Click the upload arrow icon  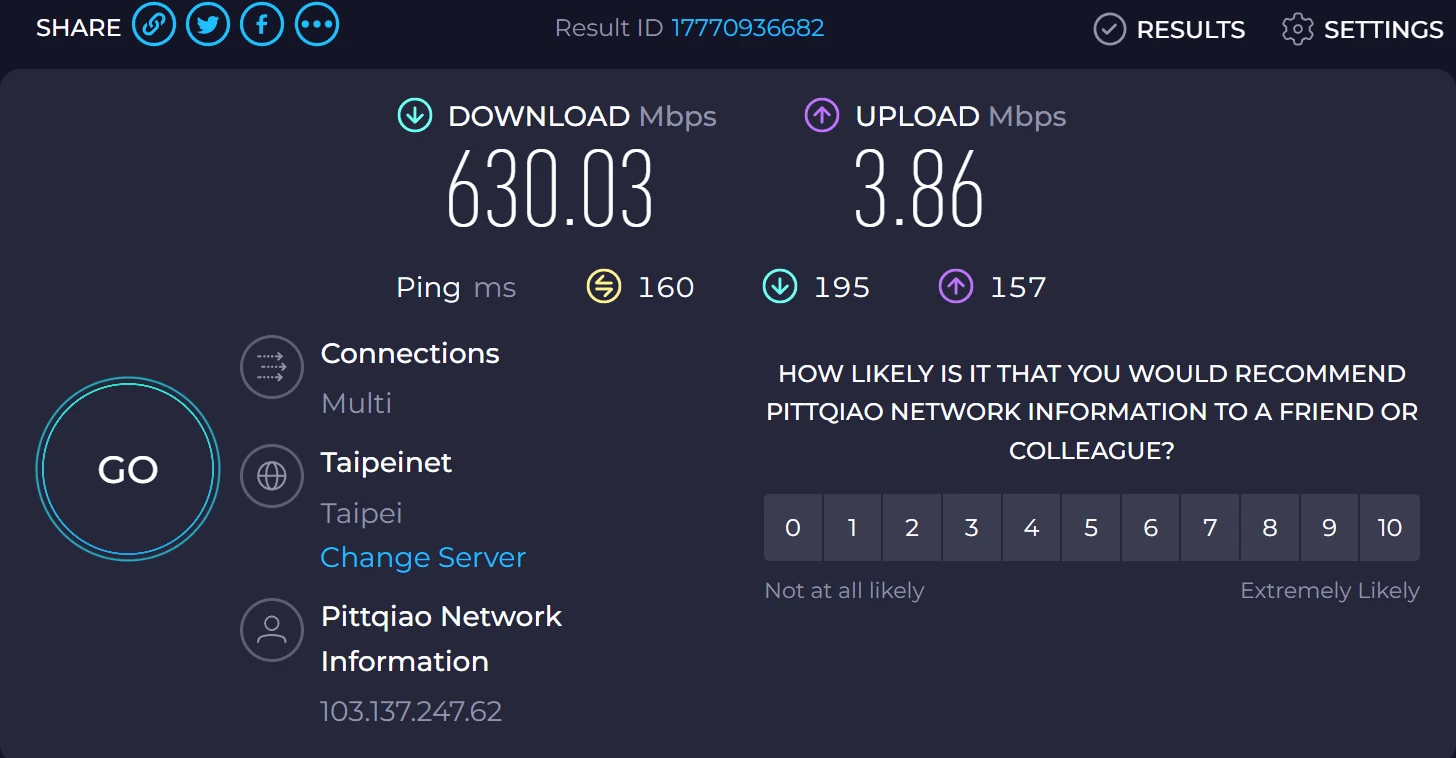click(822, 116)
